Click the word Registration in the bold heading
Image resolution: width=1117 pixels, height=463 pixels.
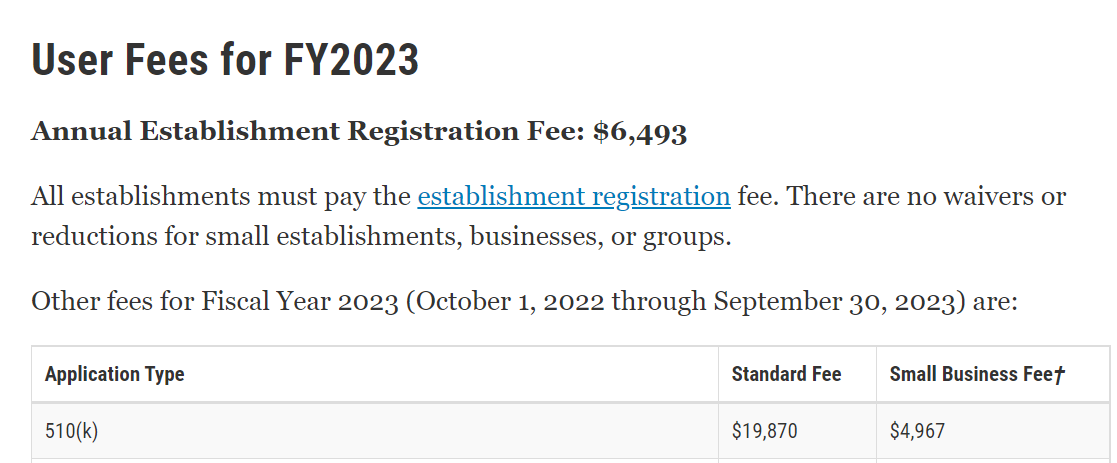[x=434, y=132]
